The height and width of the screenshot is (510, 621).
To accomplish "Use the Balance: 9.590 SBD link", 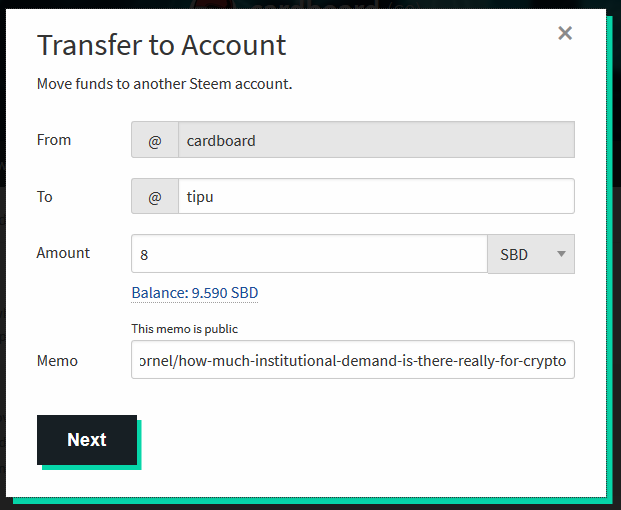I will [195, 293].
